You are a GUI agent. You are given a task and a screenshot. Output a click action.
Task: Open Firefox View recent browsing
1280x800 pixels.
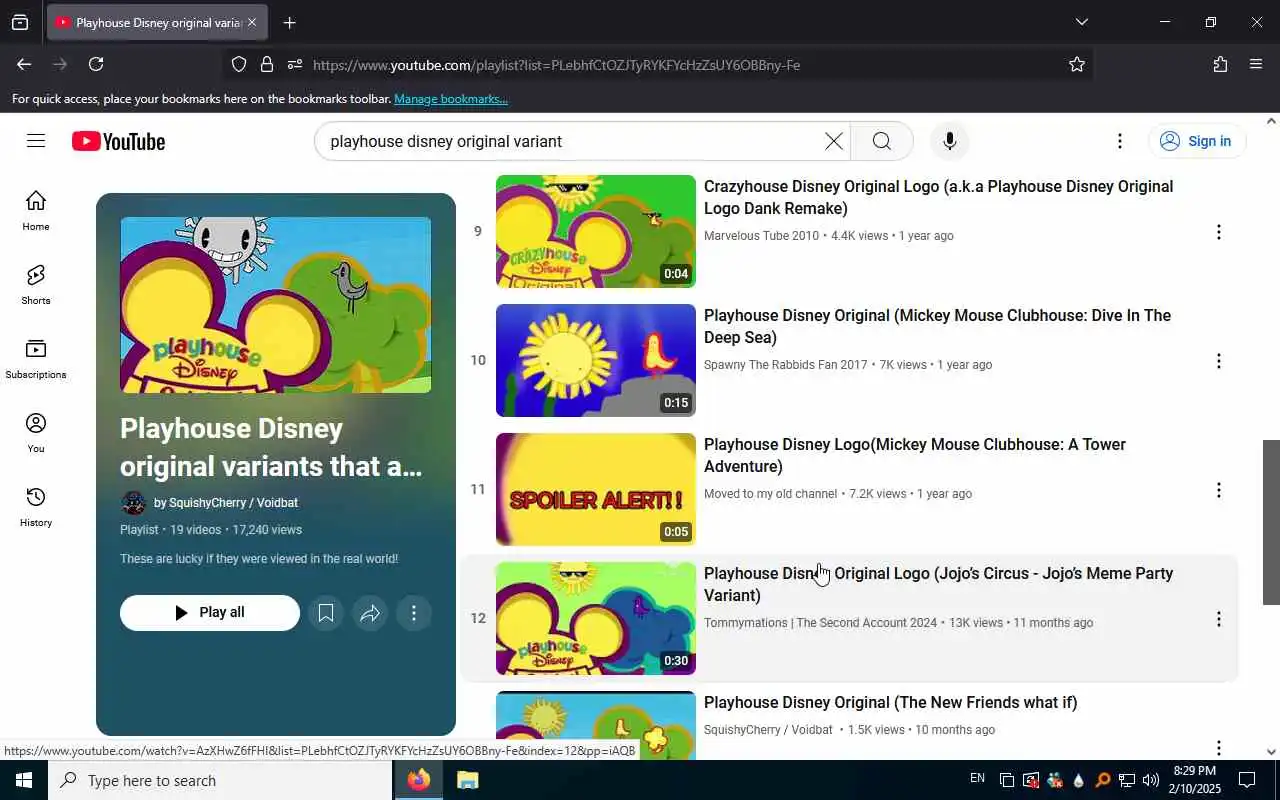(x=20, y=22)
